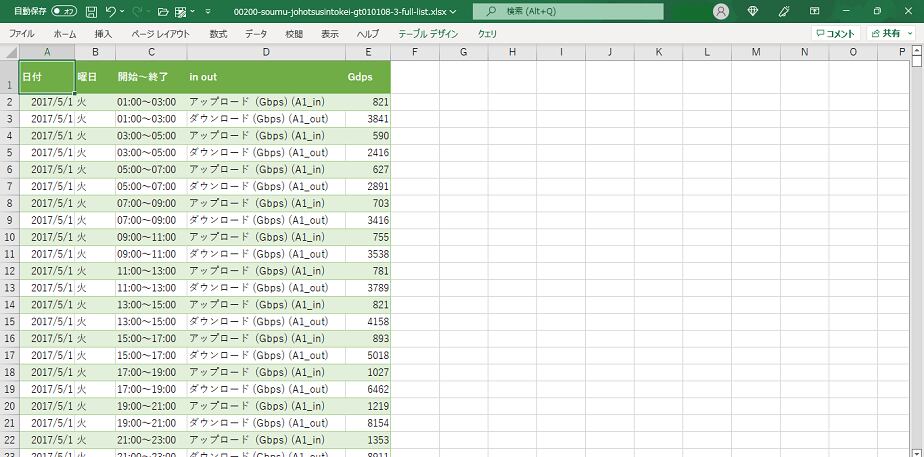Screen dimensions: 924x457
Task: Switch to the テーブル デザイン tab
Action: (428, 34)
